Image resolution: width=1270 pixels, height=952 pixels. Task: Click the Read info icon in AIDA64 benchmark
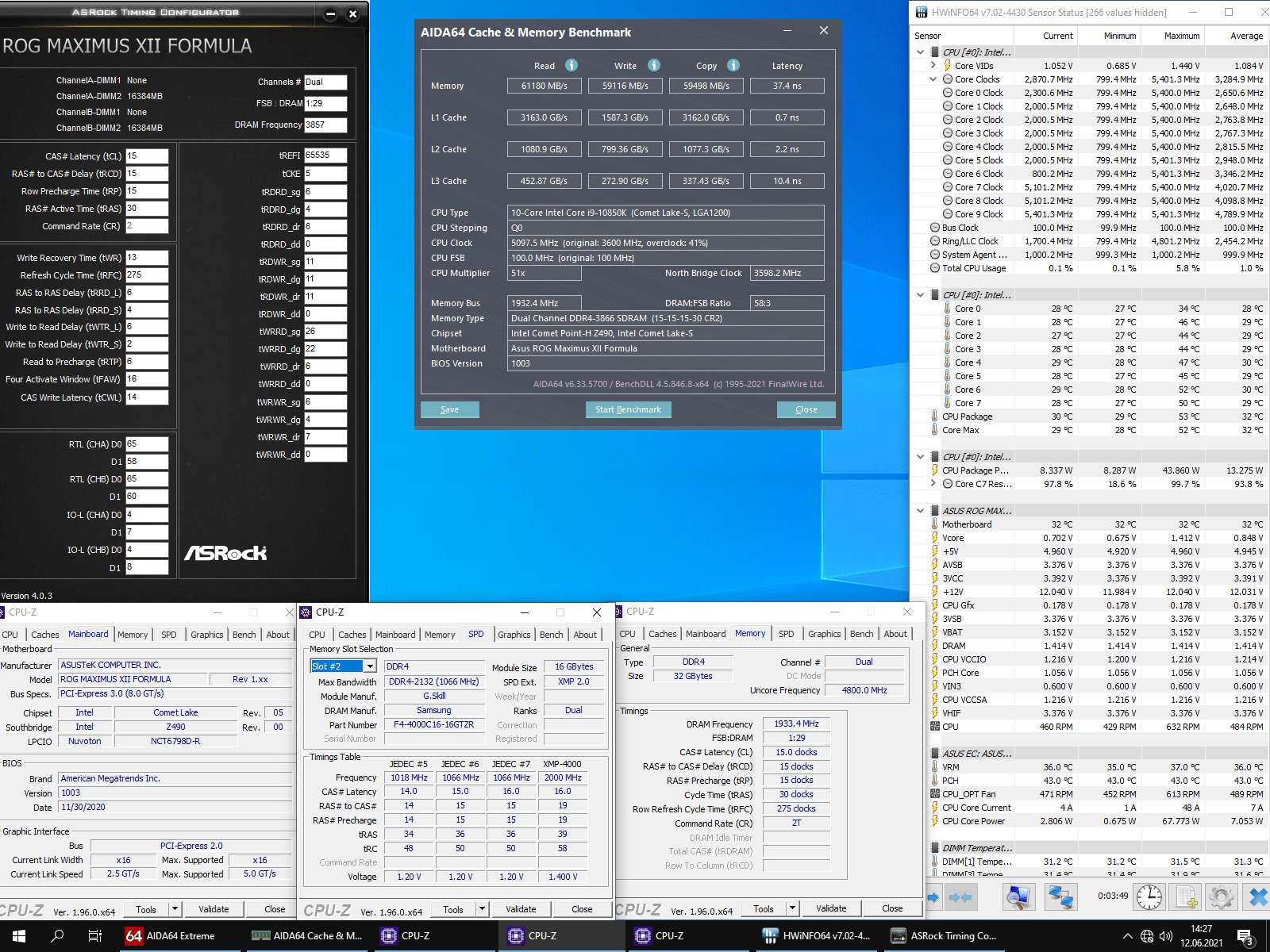[571, 65]
